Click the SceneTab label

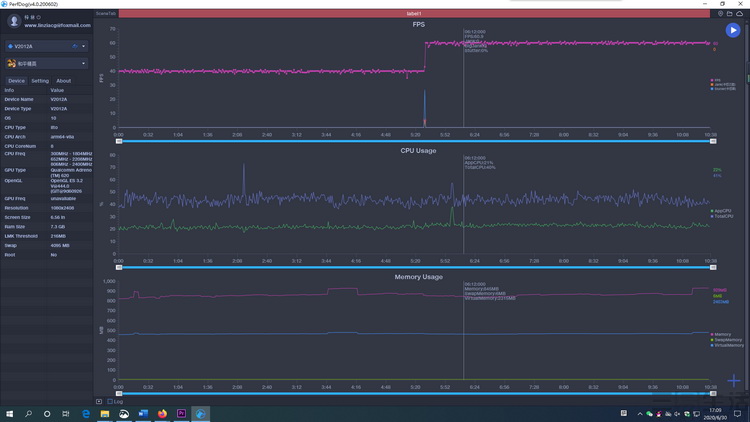(x=106, y=13)
